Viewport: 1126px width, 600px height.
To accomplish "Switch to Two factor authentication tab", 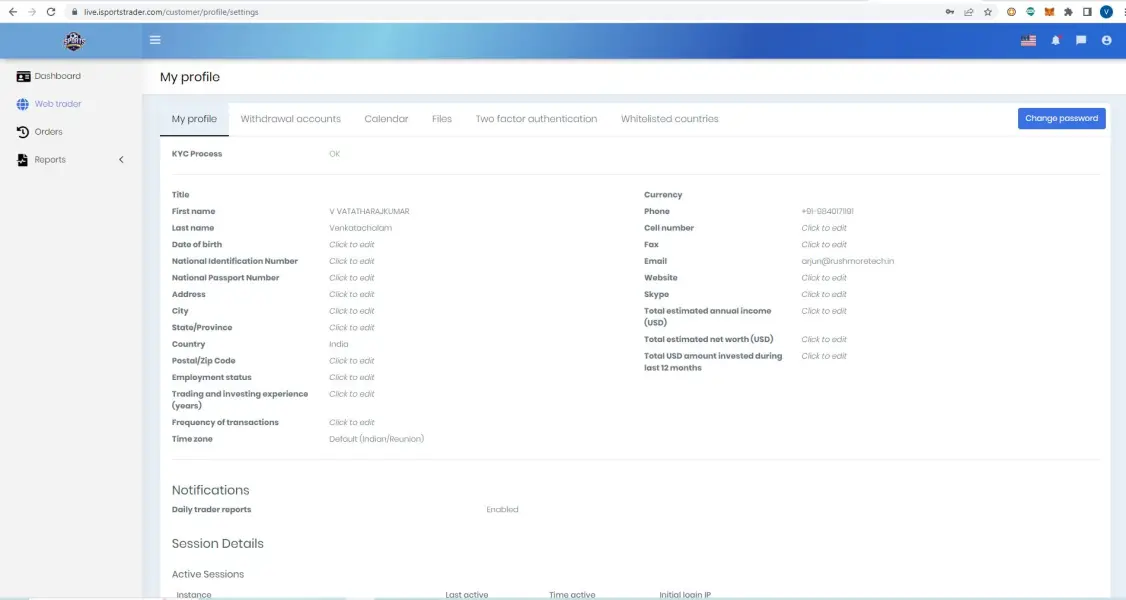I will click(536, 119).
